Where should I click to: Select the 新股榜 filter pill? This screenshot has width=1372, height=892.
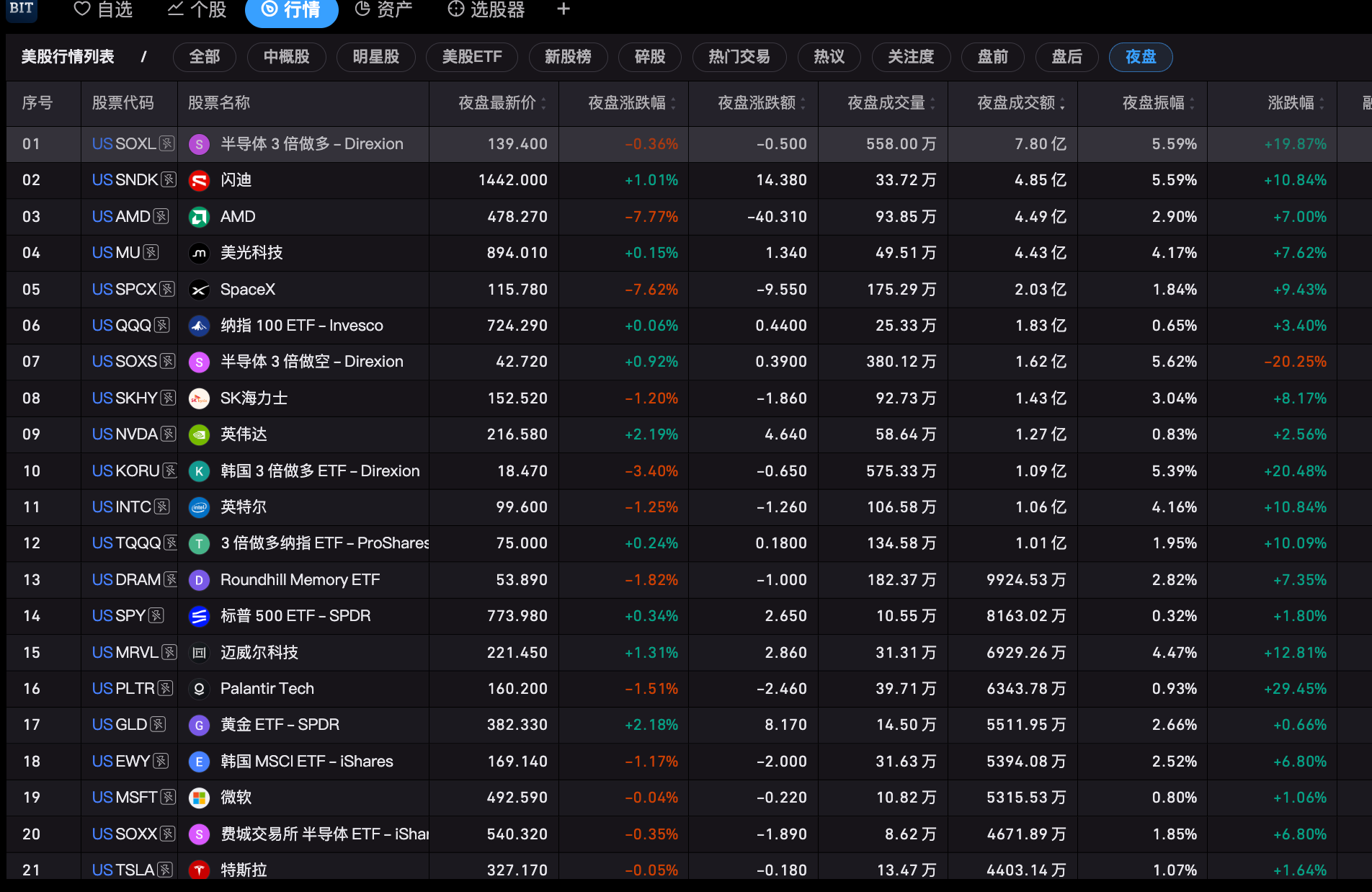(568, 57)
